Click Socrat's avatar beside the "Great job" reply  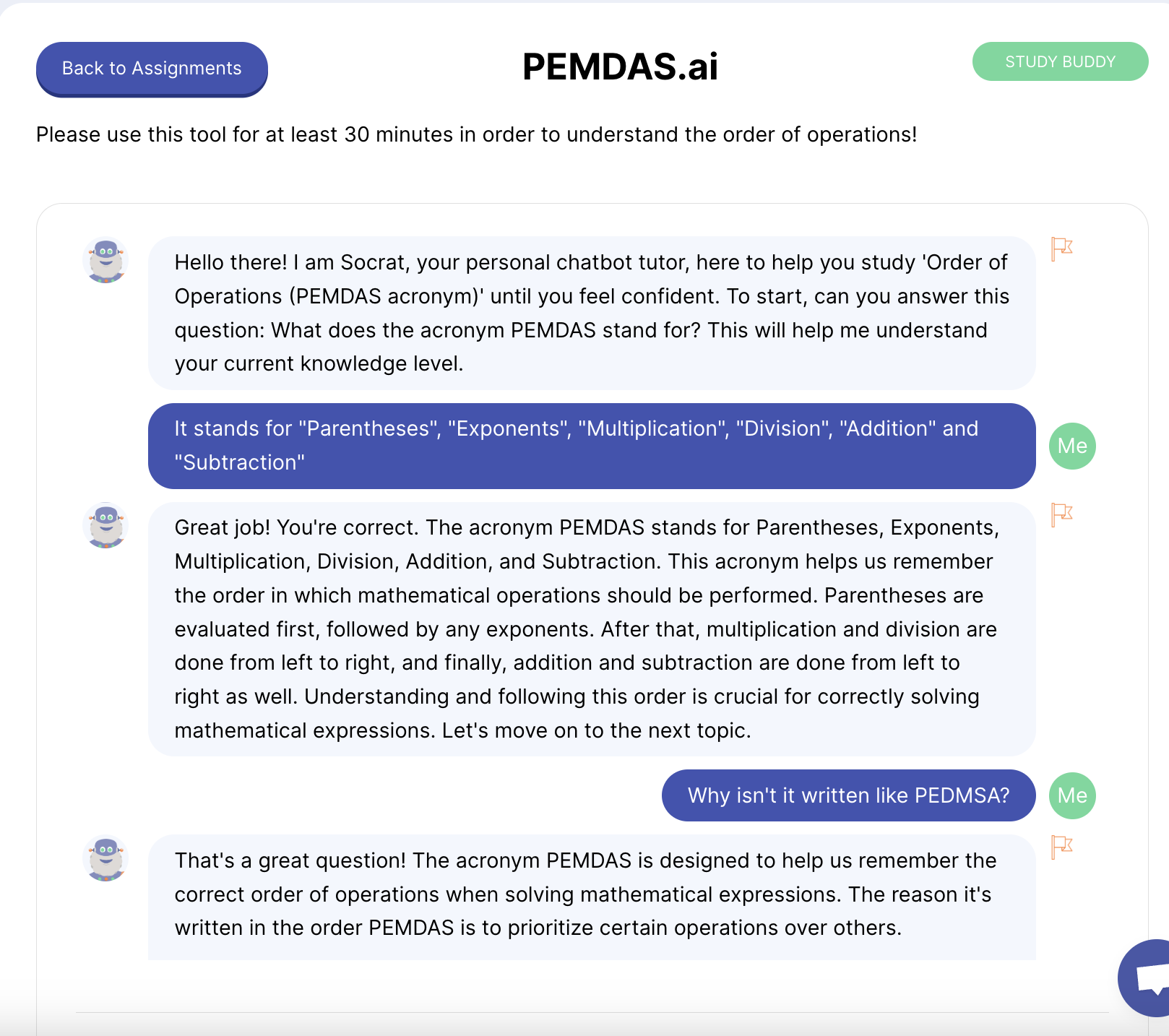pos(105,526)
